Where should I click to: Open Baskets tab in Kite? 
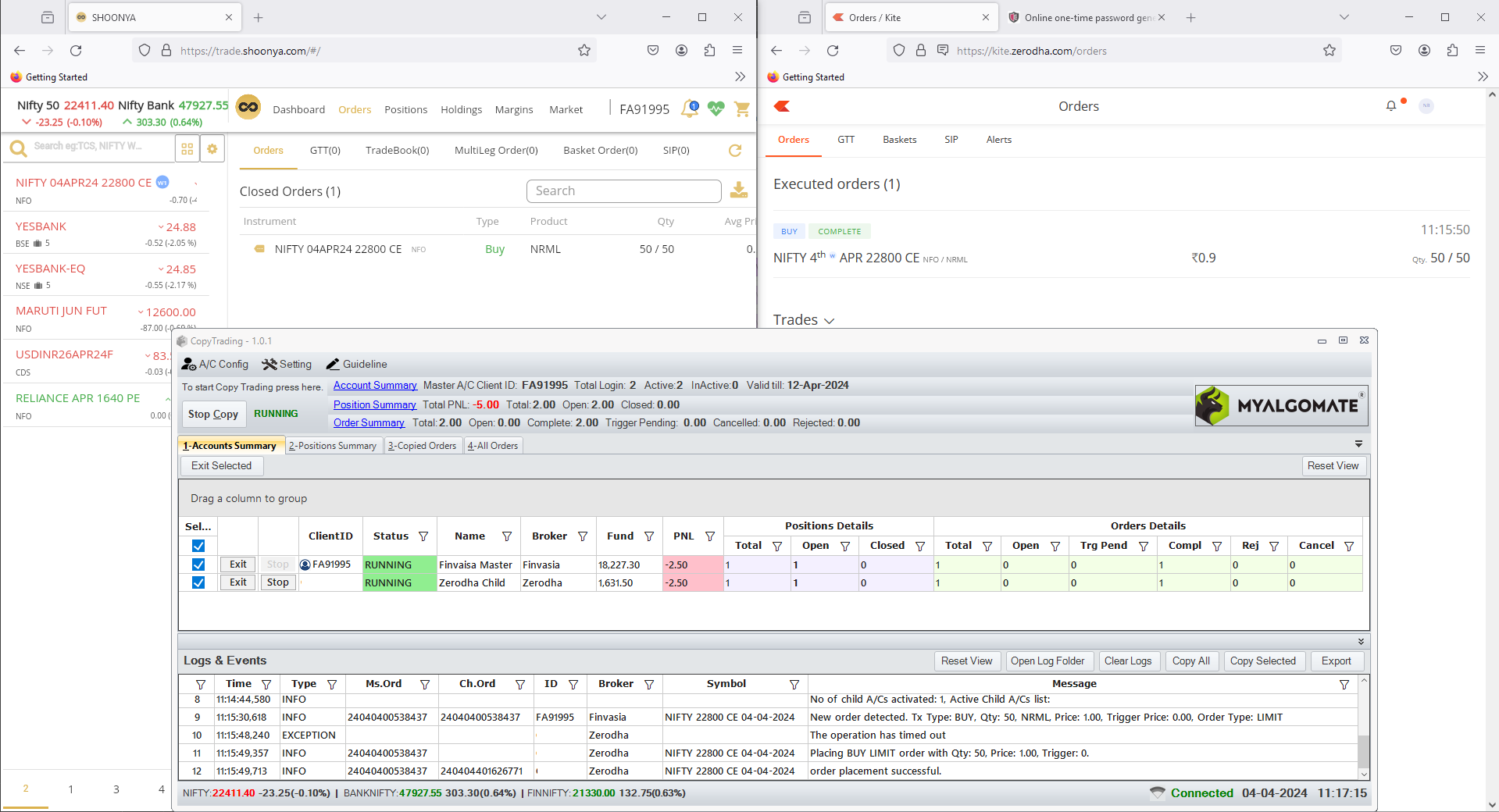point(899,140)
